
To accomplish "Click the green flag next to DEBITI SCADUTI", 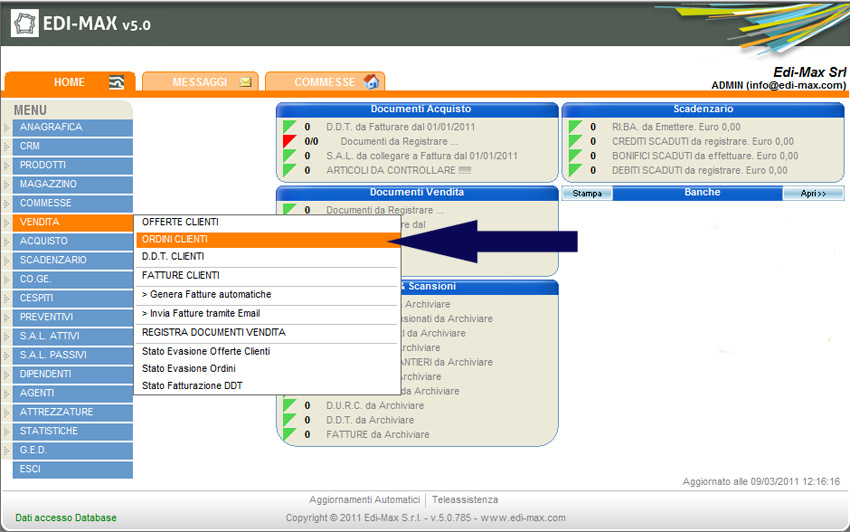I will point(575,170).
